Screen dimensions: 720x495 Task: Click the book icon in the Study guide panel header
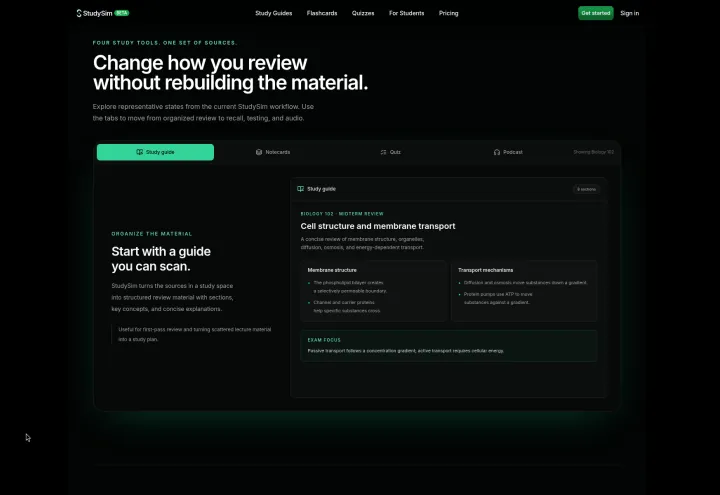click(x=300, y=189)
